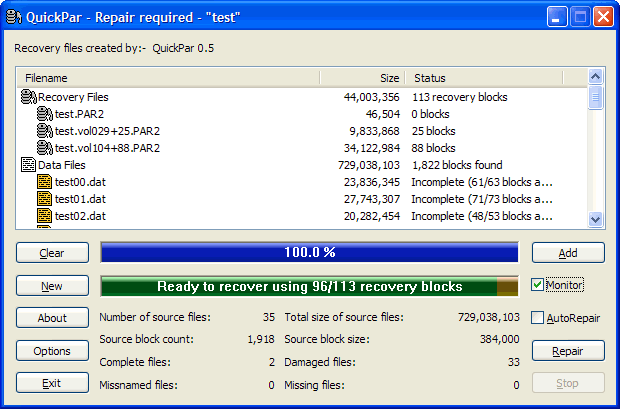
Task: Sort list by Filename column header
Action: [168, 78]
